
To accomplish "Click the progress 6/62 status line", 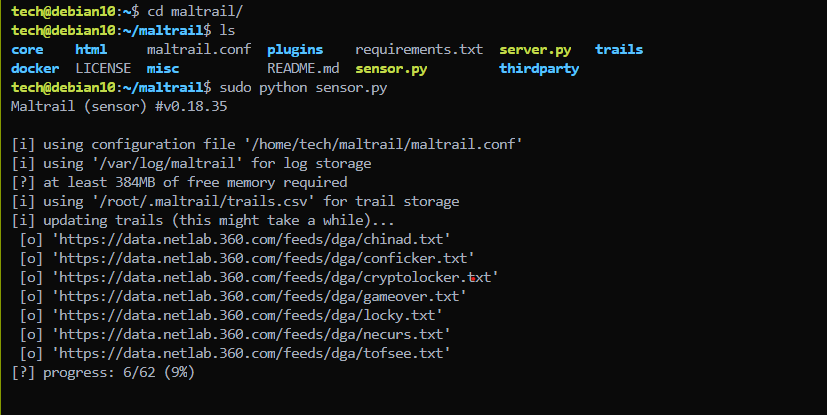I will coord(103,372).
